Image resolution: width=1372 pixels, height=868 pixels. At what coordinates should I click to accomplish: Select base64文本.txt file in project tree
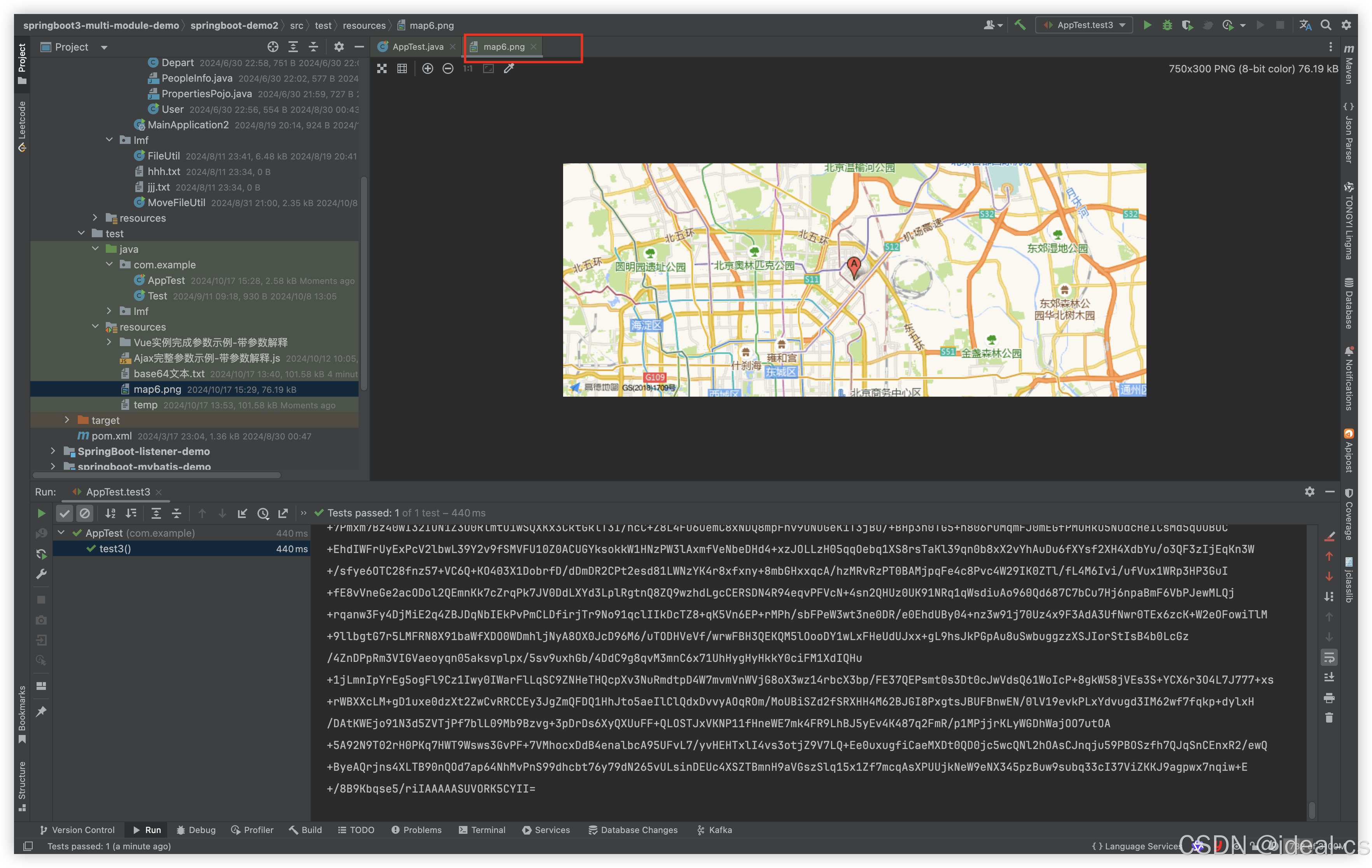click(169, 374)
